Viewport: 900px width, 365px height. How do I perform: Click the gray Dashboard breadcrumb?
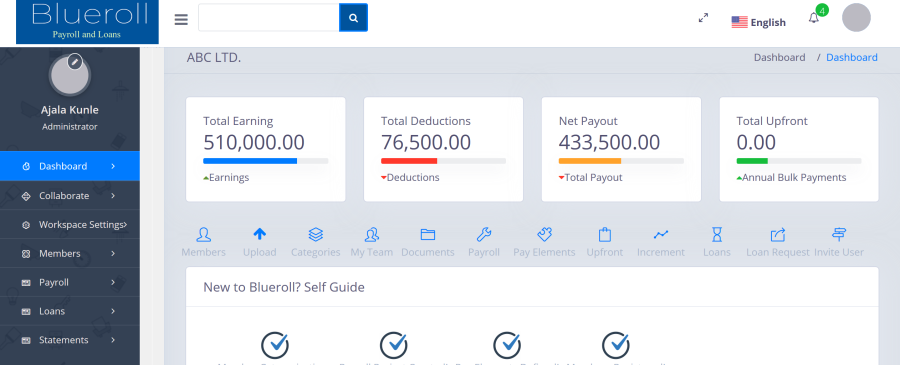coord(779,57)
